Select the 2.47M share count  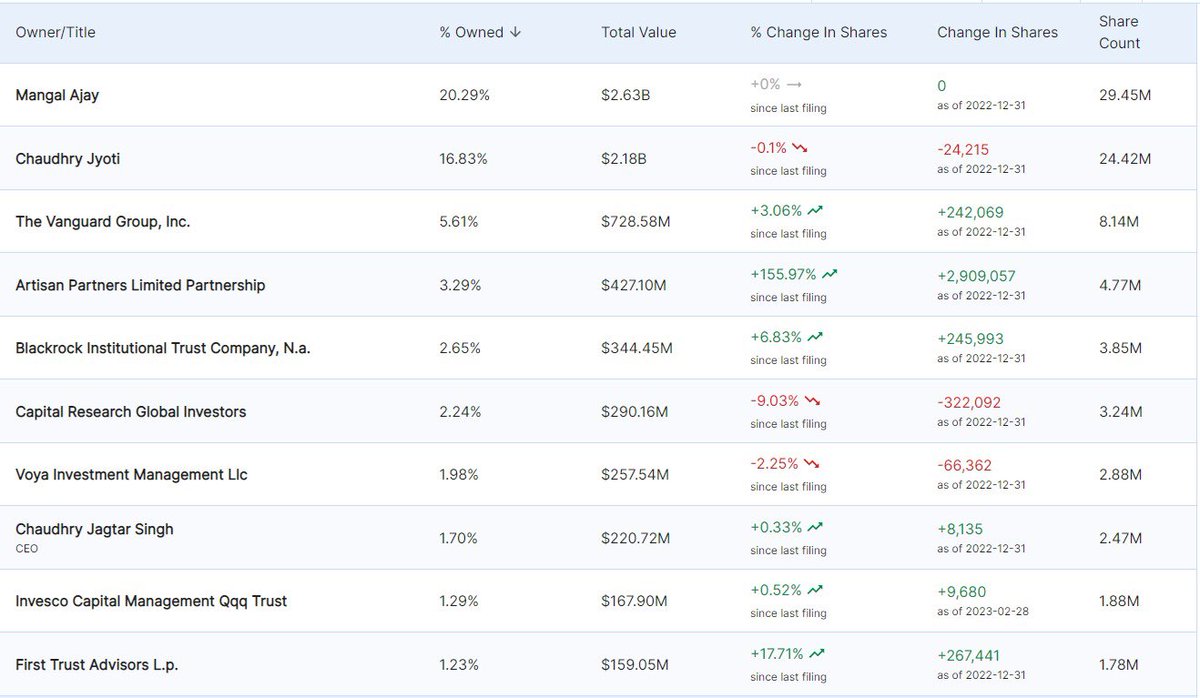coord(1119,538)
